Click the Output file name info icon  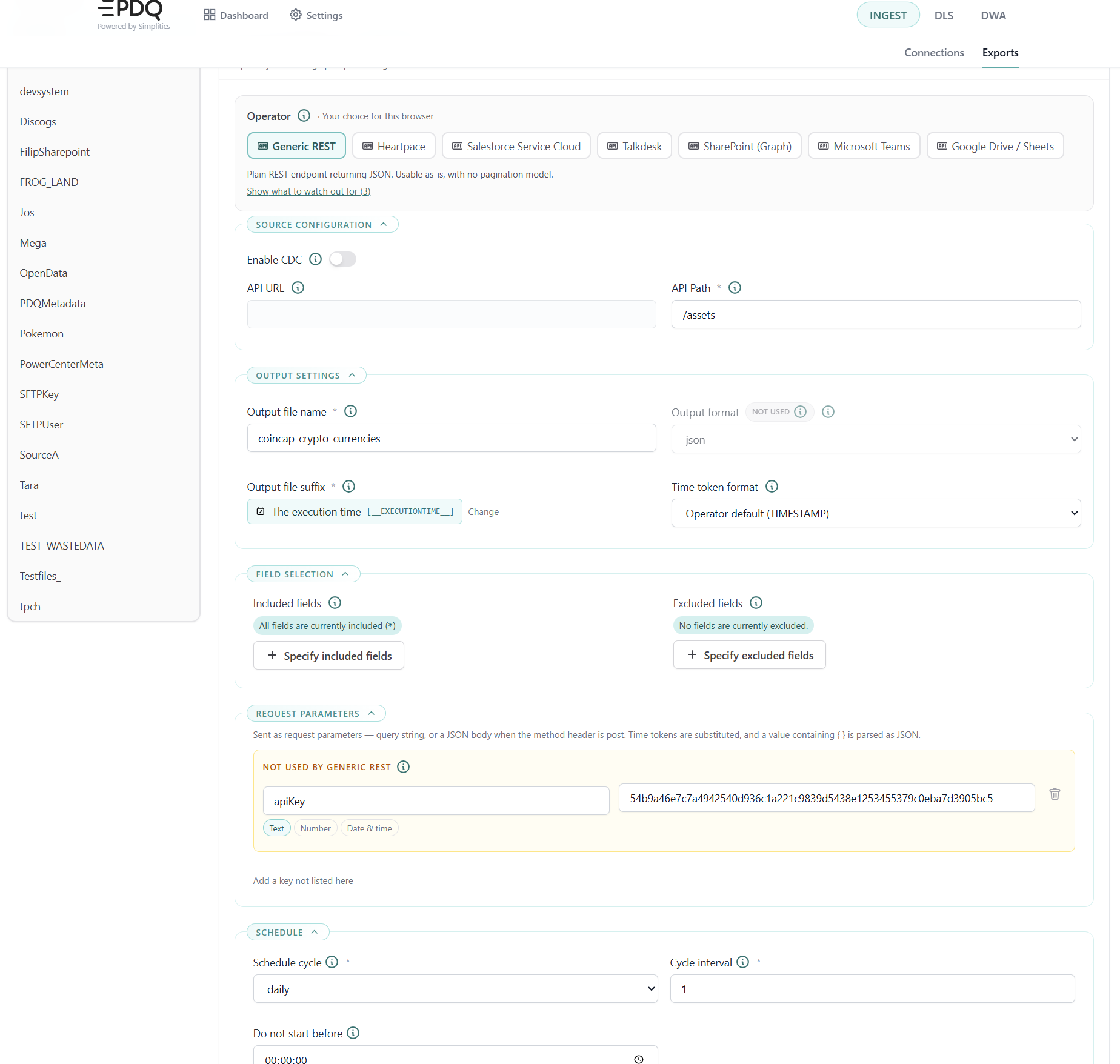(x=350, y=411)
